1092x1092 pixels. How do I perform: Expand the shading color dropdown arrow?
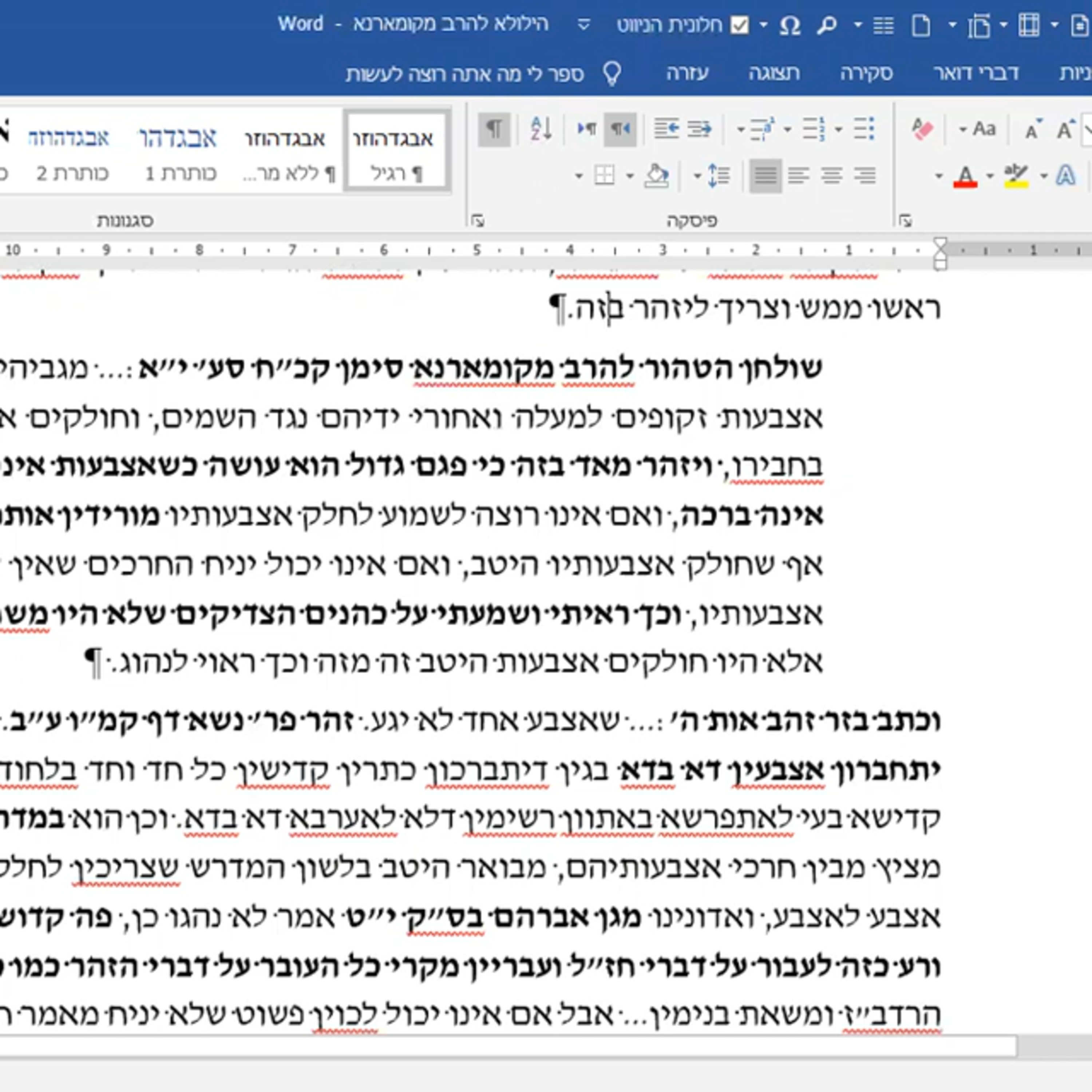pos(630,176)
